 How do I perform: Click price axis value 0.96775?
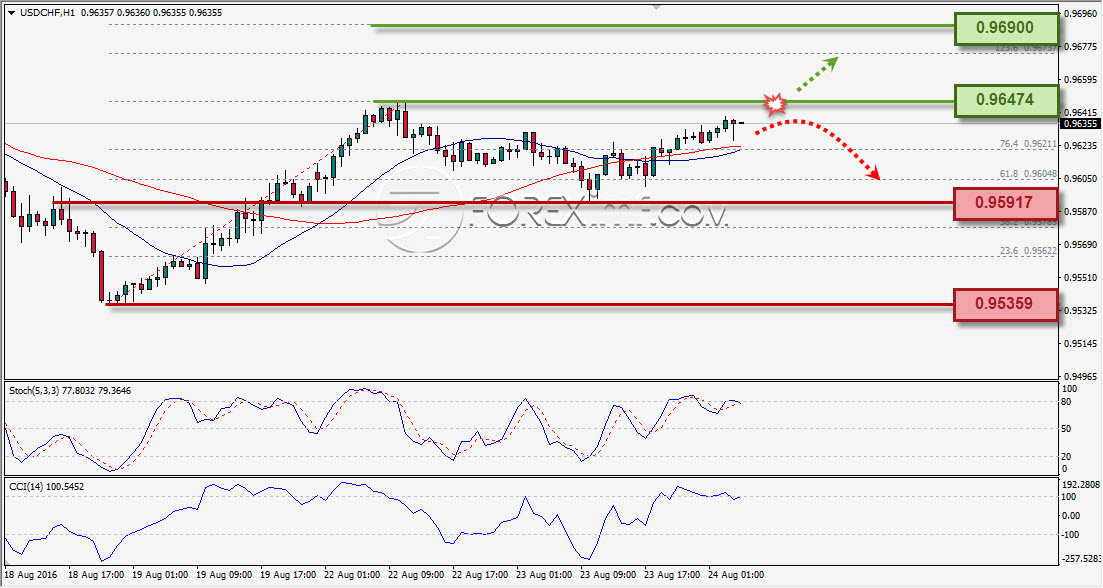tap(1082, 47)
